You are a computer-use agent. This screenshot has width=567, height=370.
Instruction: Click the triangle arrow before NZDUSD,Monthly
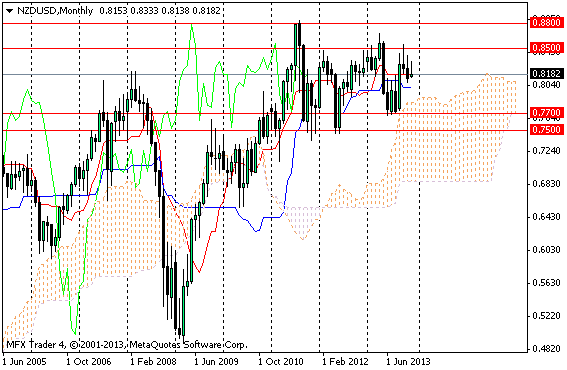coord(10,11)
